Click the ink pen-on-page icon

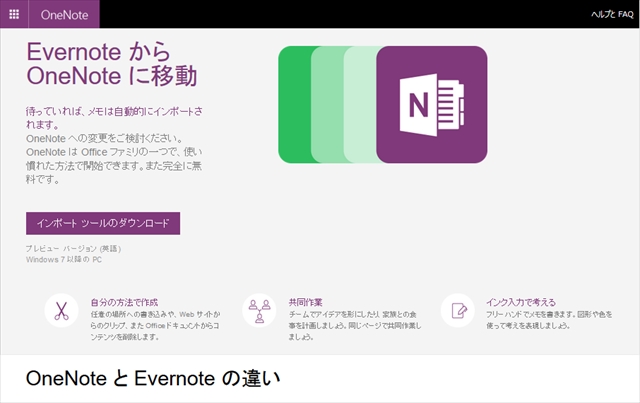pos(458,311)
